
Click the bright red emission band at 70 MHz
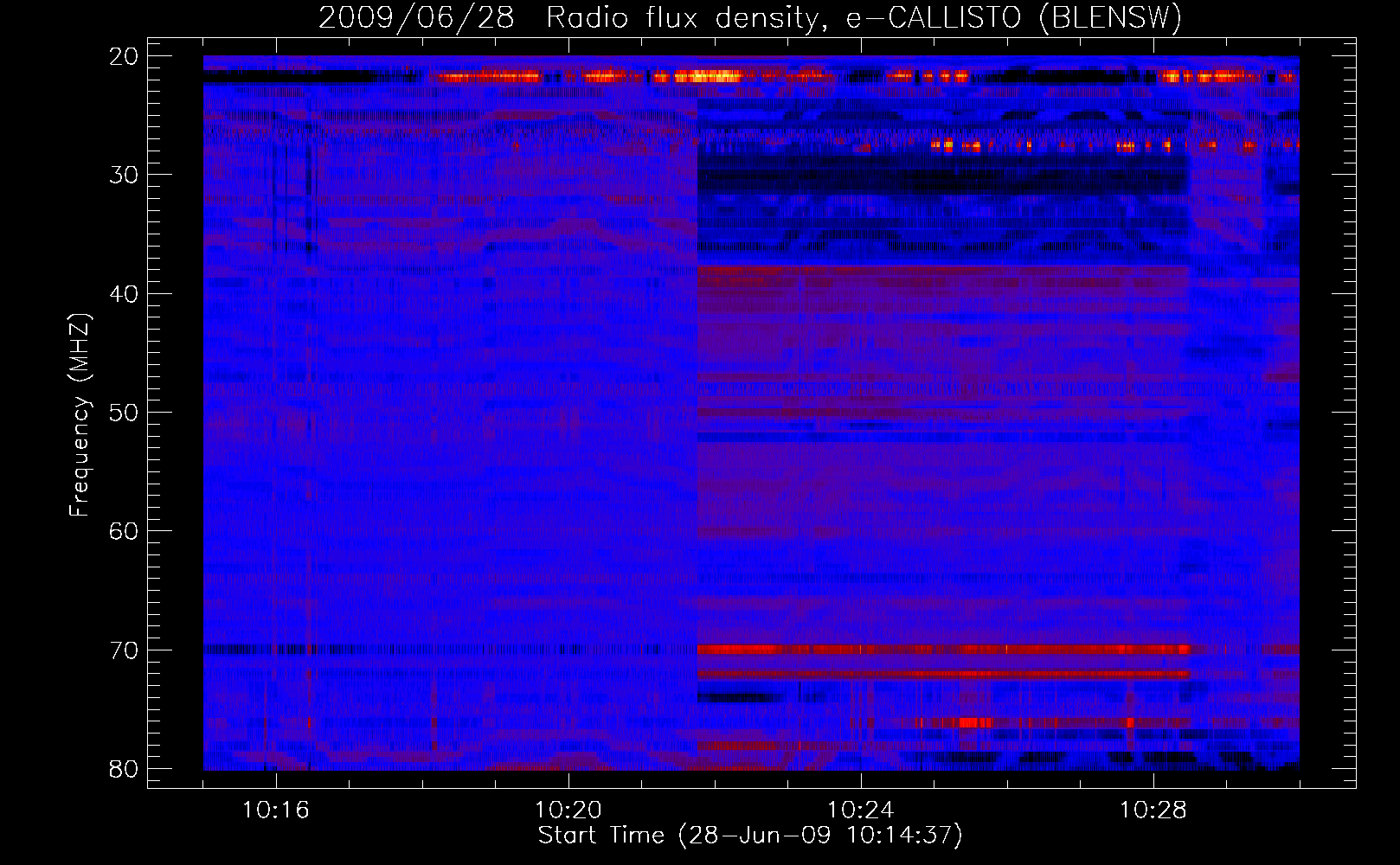coord(943,649)
